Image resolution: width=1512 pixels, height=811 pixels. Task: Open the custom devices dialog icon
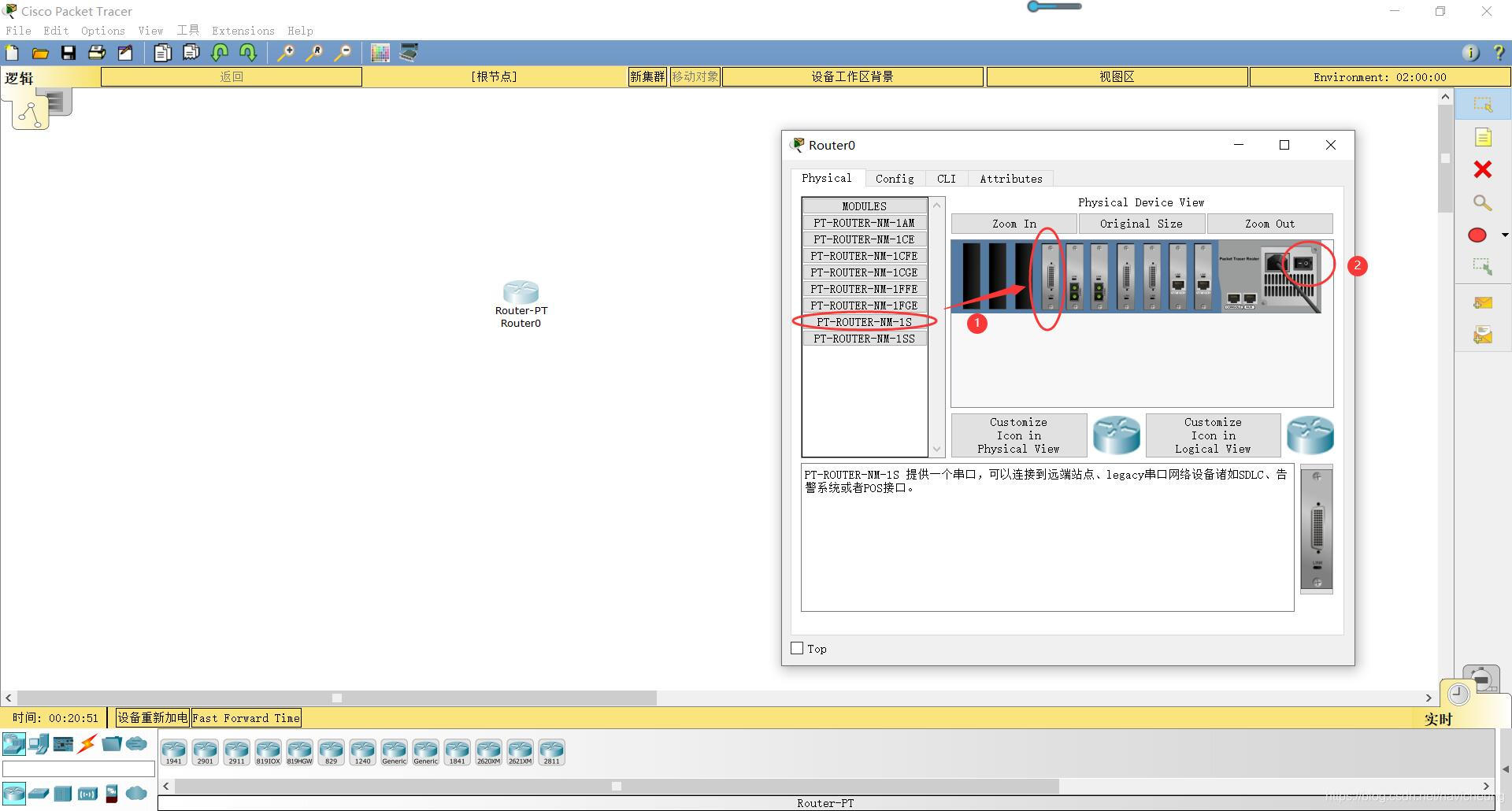pyautogui.click(x=409, y=53)
